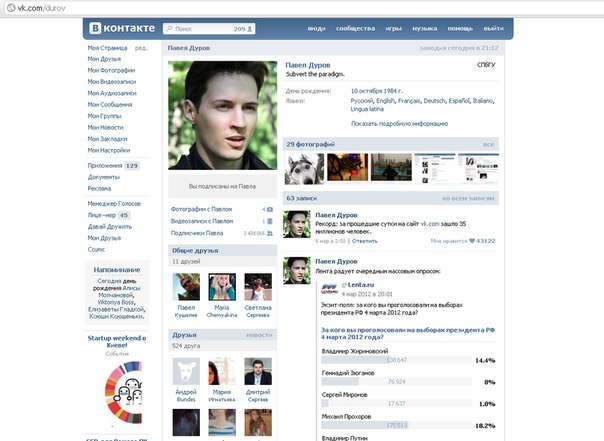
Task: Click the person icon beside 209 counter
Action: click(250, 29)
